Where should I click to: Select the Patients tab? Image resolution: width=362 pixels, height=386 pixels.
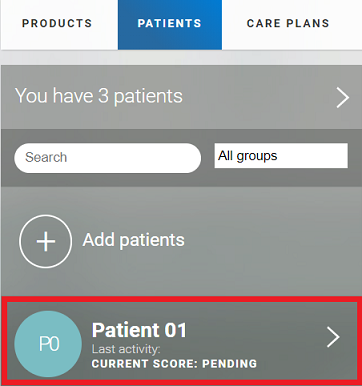tap(170, 25)
